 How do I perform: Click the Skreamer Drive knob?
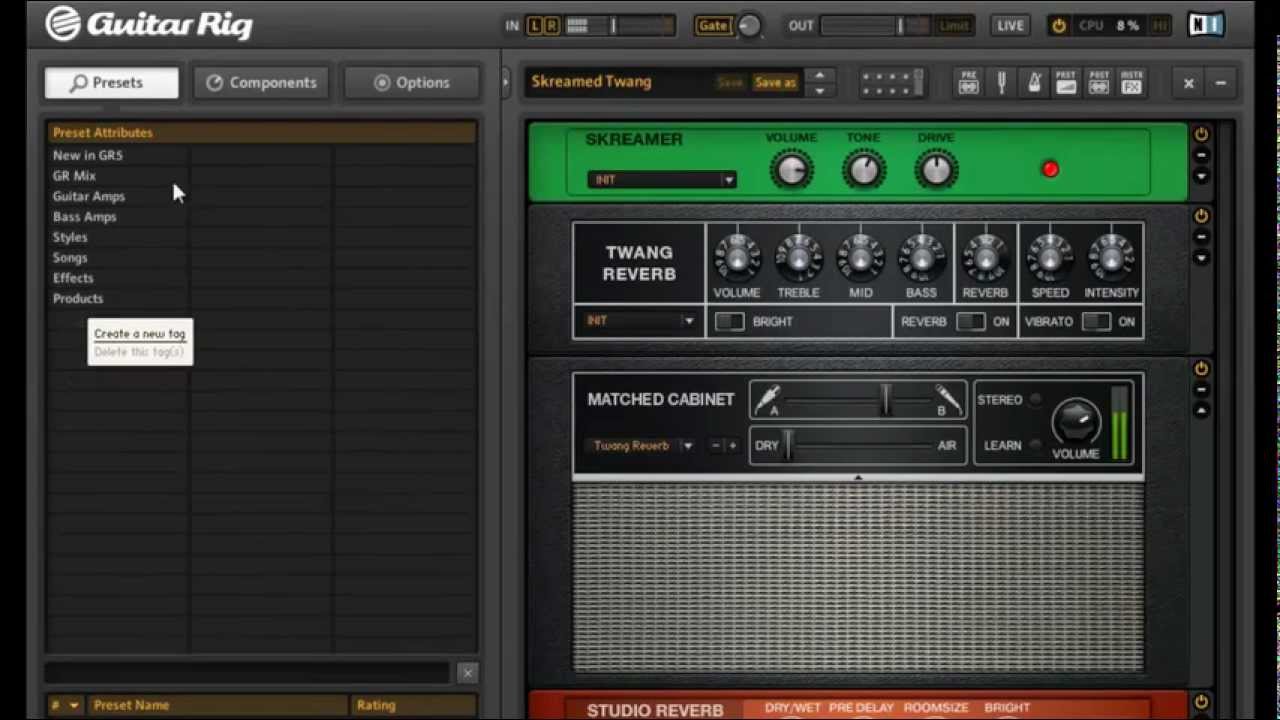(x=936, y=170)
